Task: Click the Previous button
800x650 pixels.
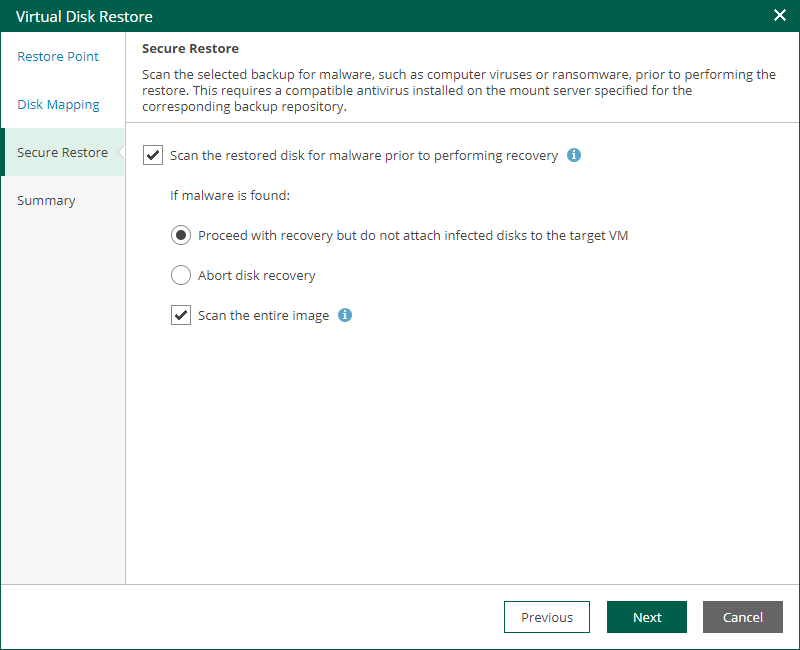Action: click(x=547, y=617)
